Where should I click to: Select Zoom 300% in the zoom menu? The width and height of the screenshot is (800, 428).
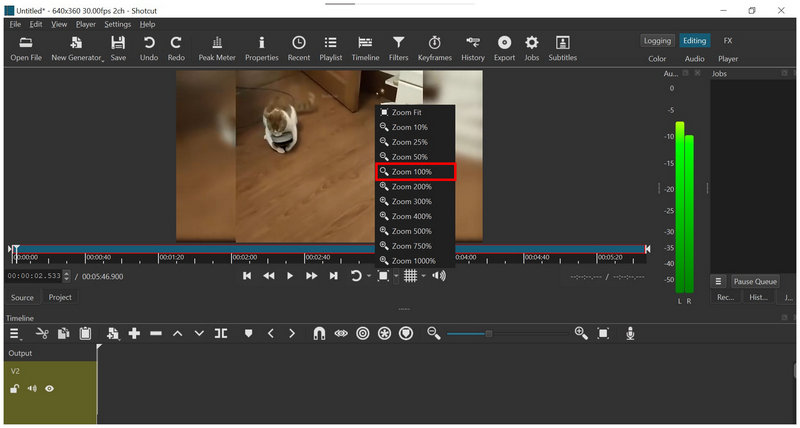click(415, 202)
